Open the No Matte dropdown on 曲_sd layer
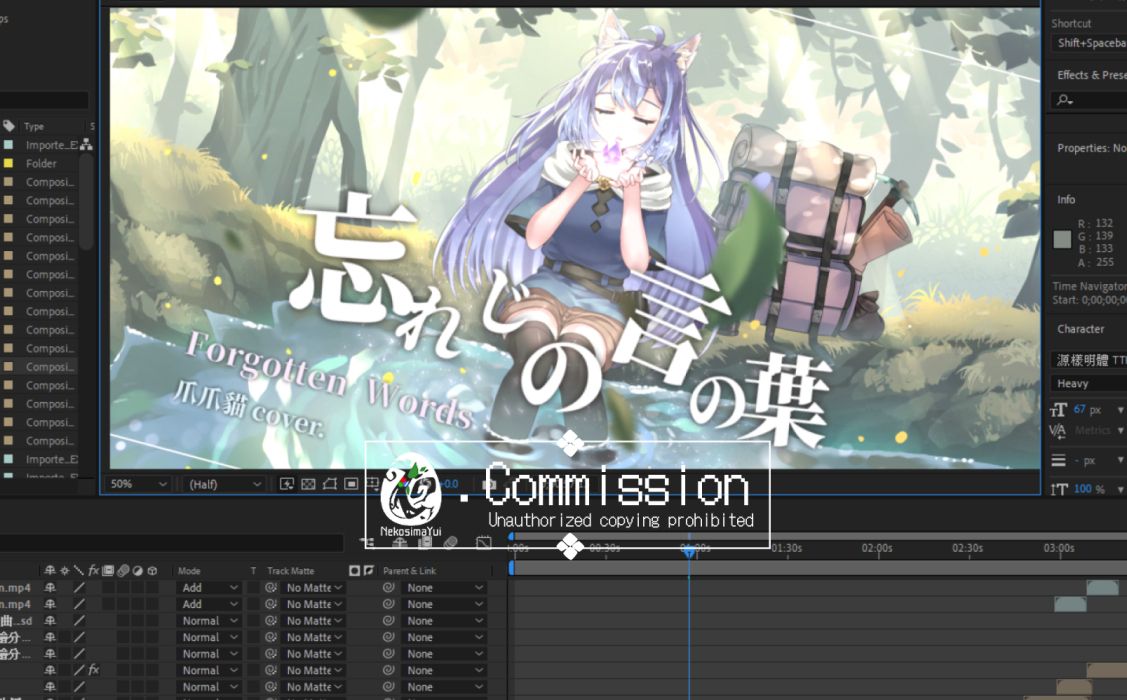Viewport: 1127px width, 700px height. (x=313, y=620)
